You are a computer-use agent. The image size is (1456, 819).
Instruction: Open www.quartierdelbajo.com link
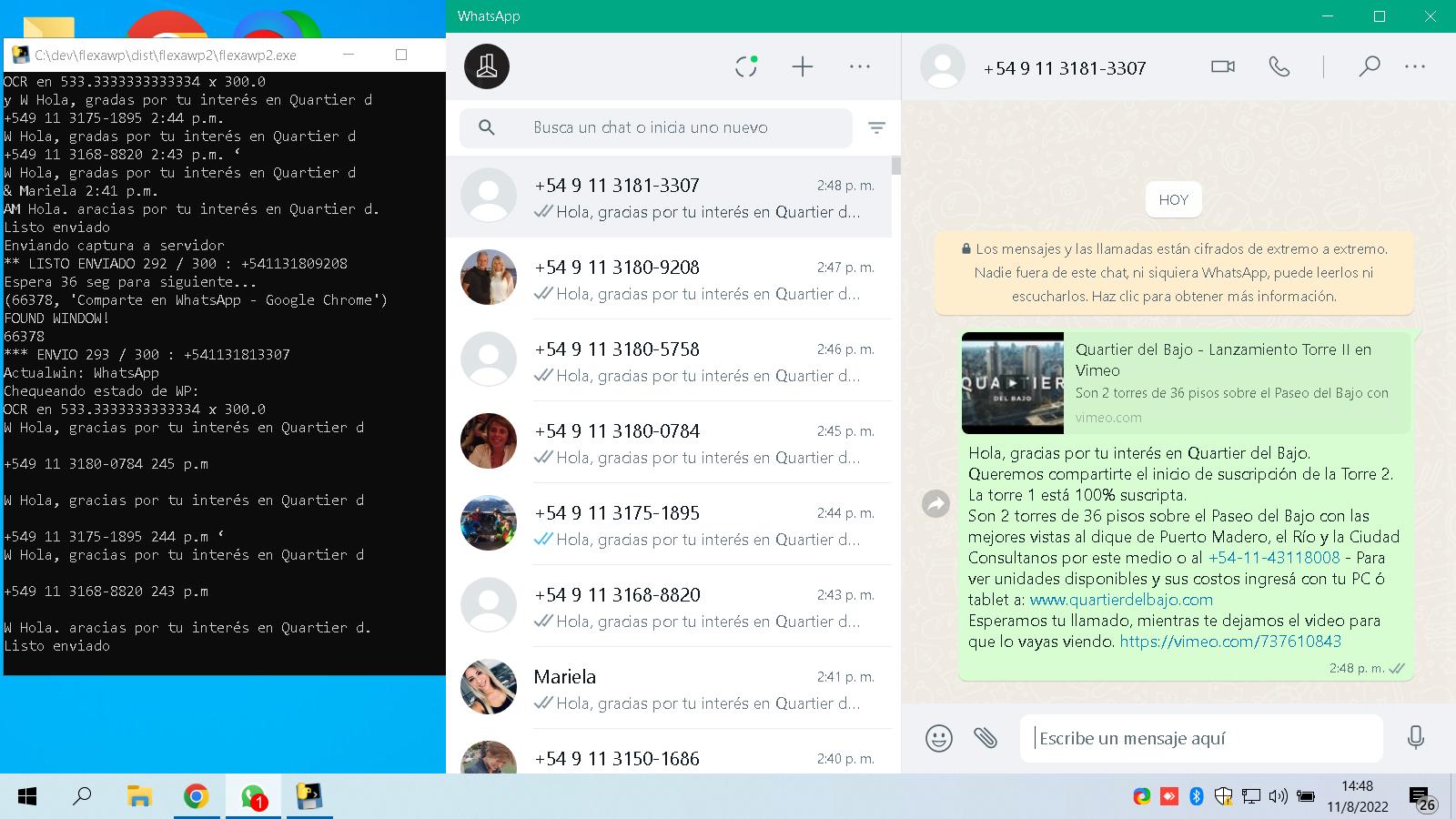click(x=1121, y=599)
